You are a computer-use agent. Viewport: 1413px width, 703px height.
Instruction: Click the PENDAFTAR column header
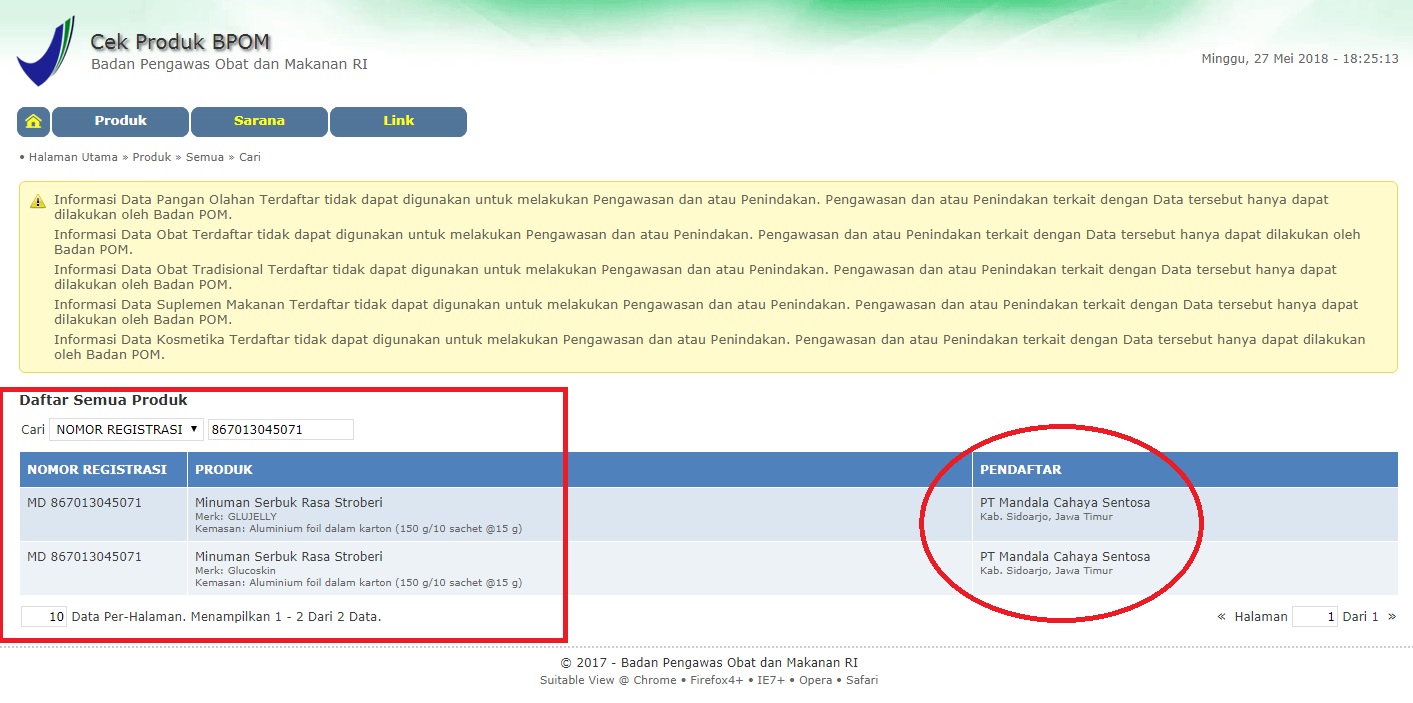tap(1185, 469)
